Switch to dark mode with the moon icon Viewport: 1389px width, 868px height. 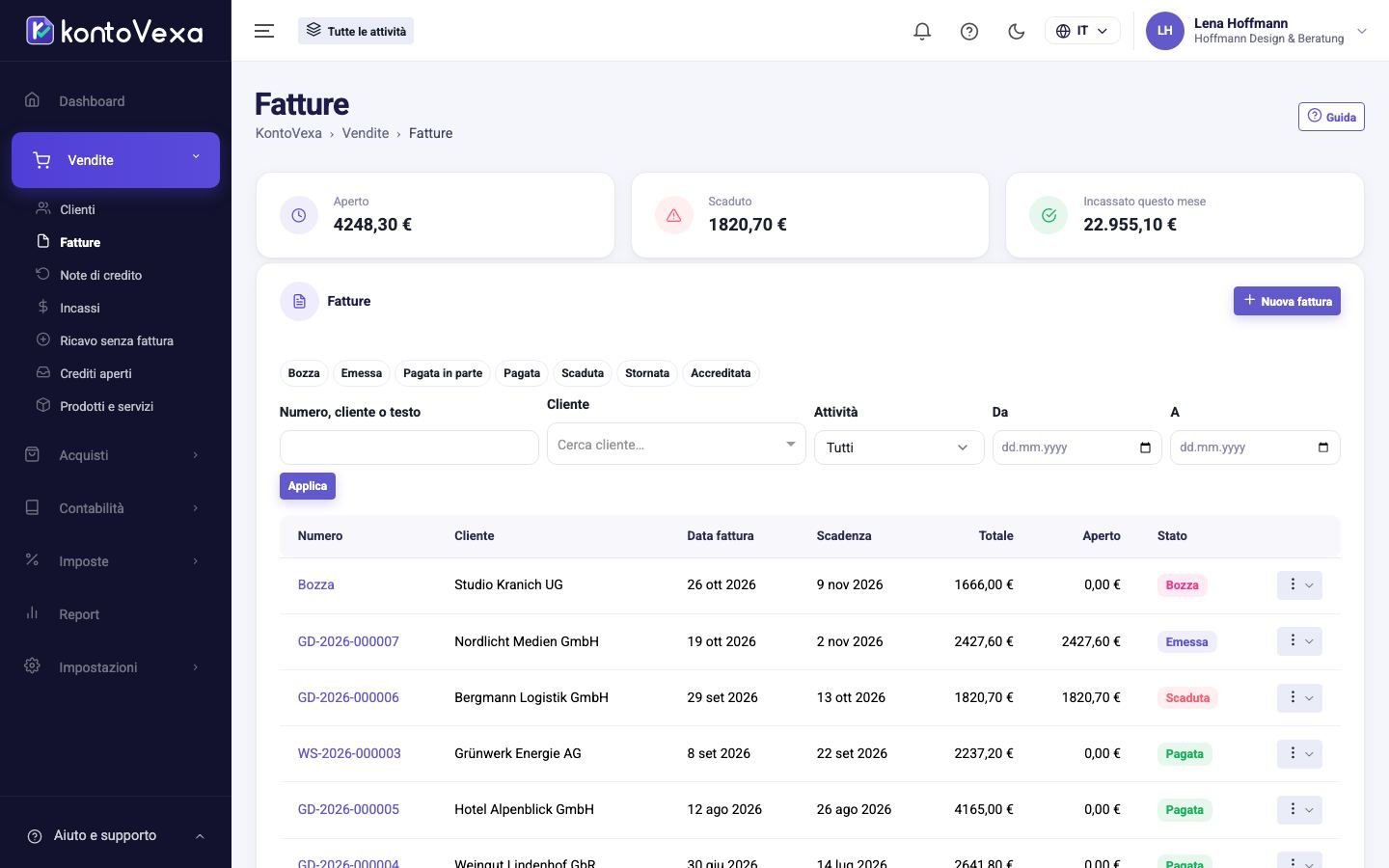(1016, 31)
